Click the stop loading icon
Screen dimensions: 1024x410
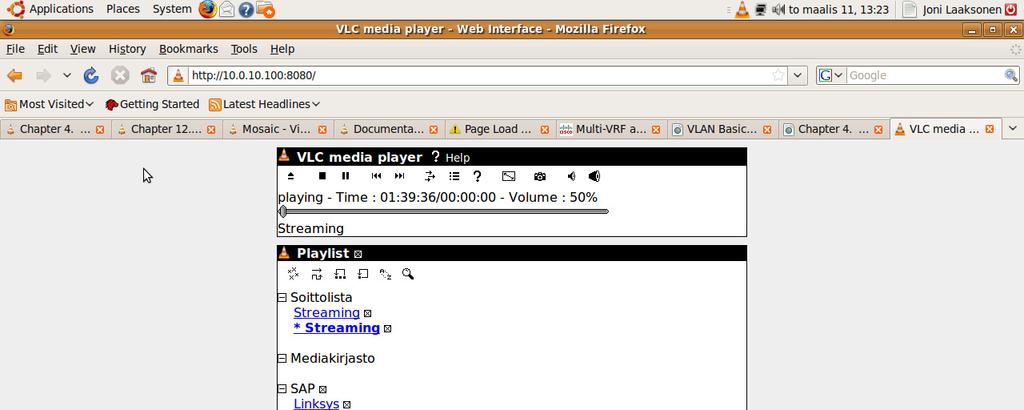pos(120,76)
